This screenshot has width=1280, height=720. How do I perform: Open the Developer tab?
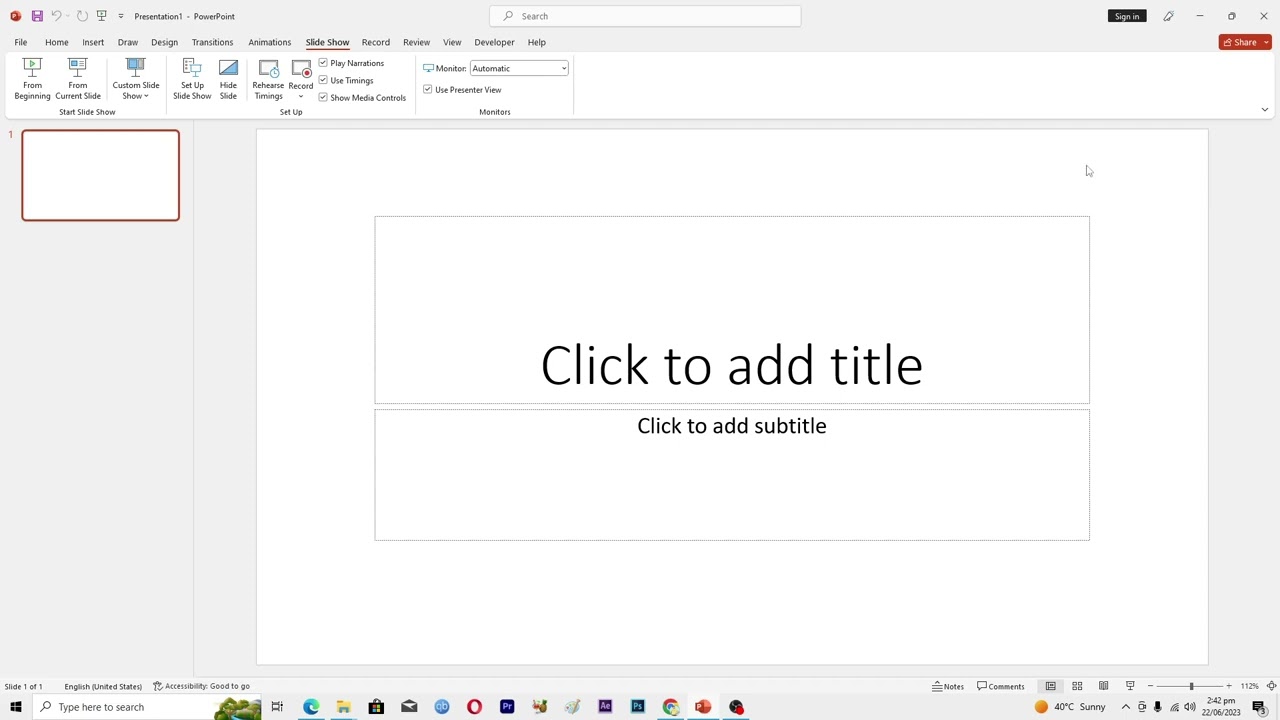pyautogui.click(x=494, y=42)
